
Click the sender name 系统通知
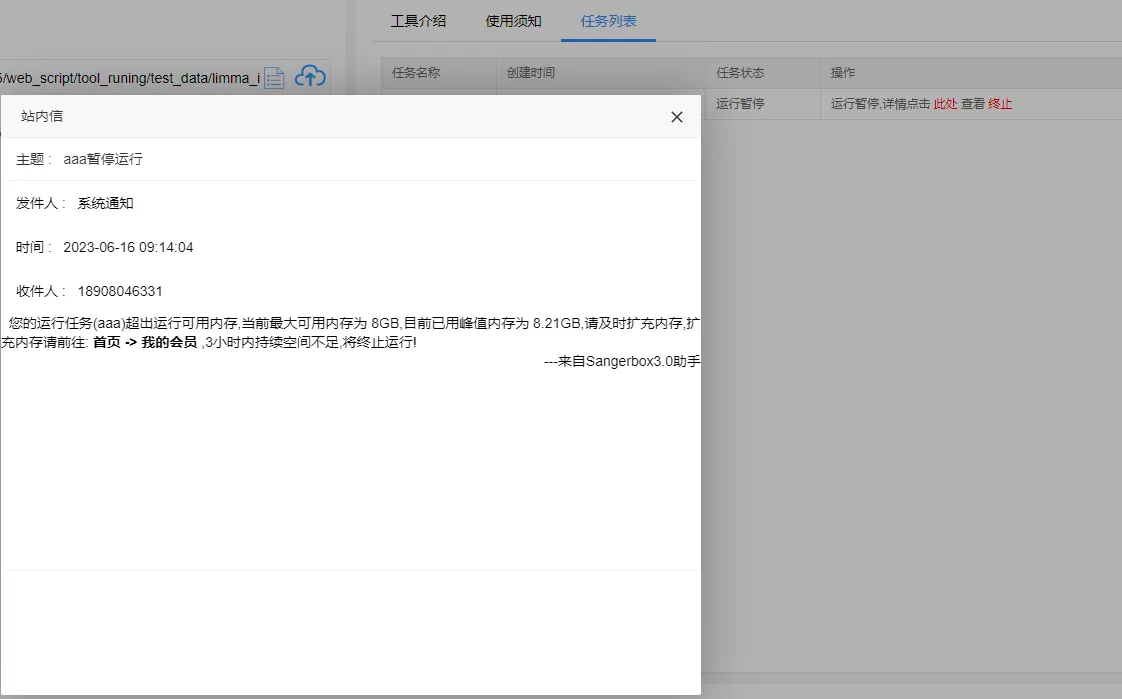click(x=105, y=204)
